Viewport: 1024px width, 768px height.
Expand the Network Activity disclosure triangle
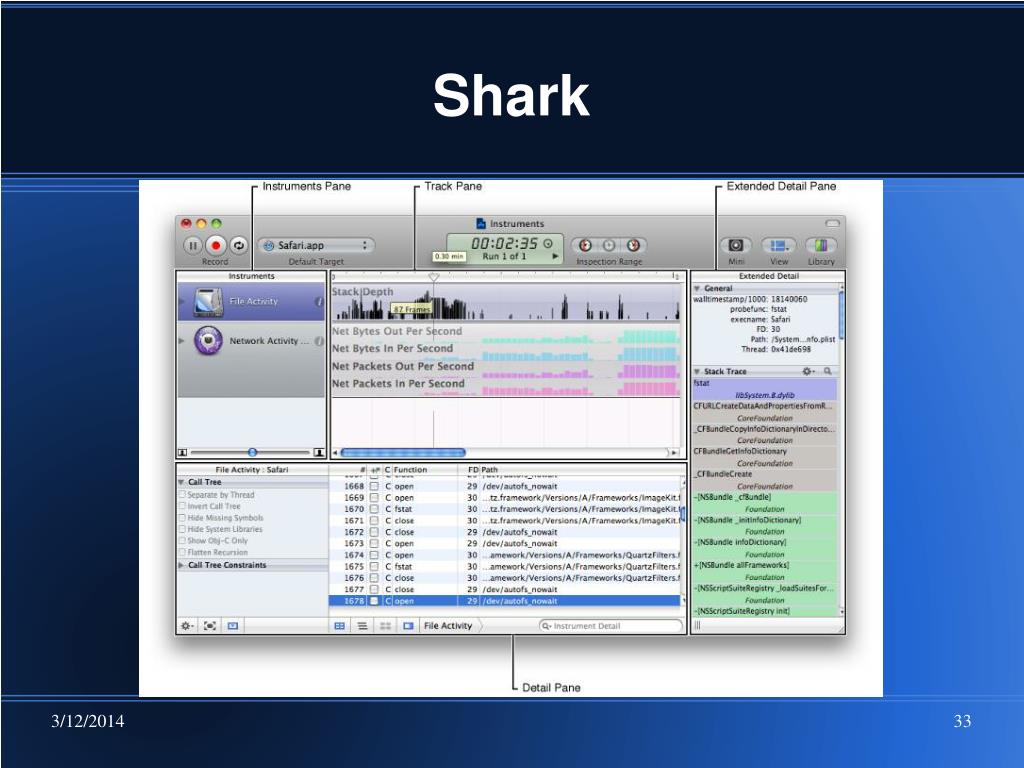coord(182,341)
